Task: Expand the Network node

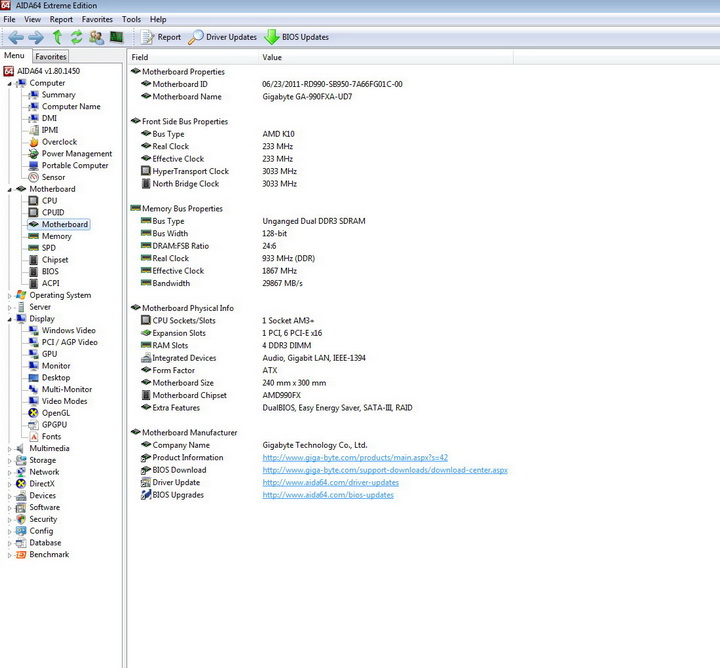Action: coord(9,473)
